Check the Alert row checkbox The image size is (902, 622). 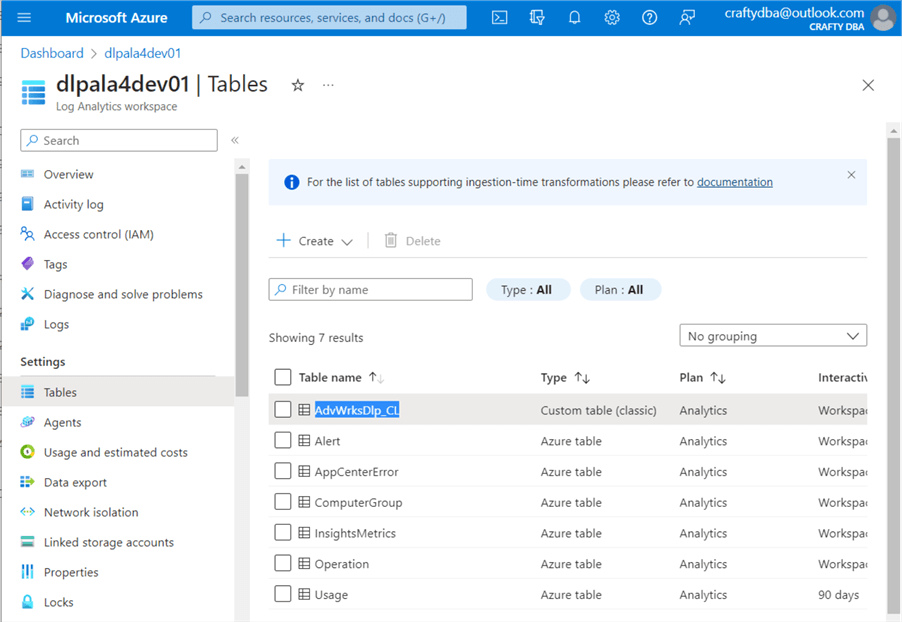tap(282, 440)
